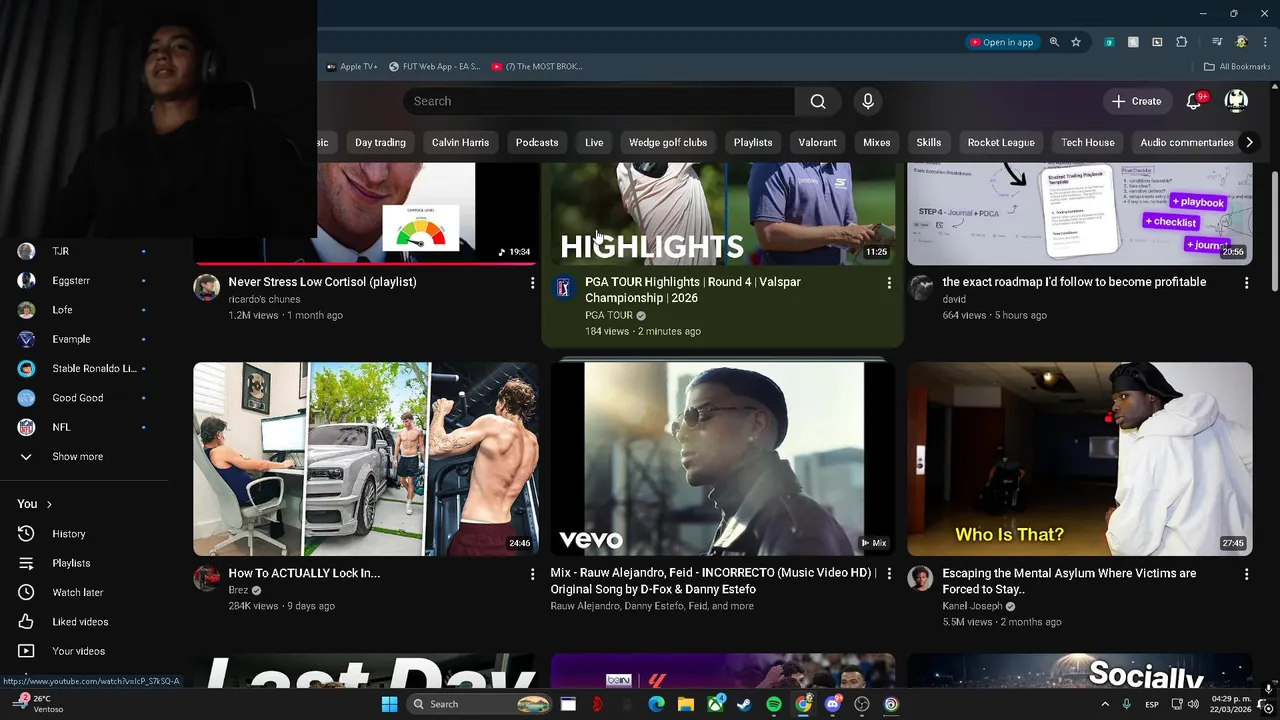Select the Rocket League chip

coord(1001,142)
